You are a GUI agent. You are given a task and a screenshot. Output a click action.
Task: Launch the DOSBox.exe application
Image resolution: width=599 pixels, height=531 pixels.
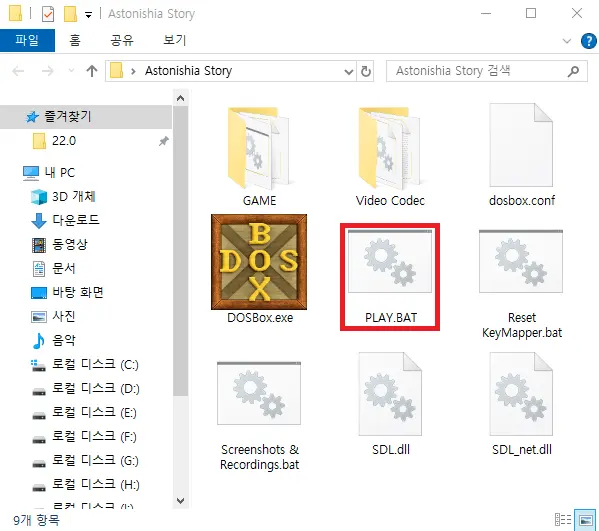pos(259,269)
